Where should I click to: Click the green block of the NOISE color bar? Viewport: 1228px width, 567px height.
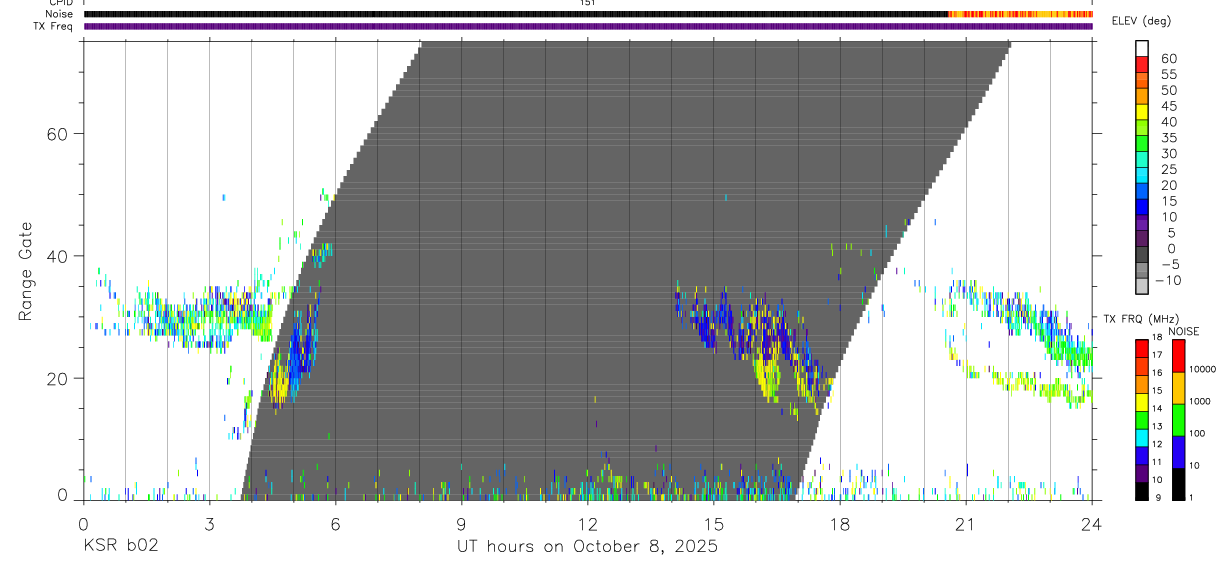[x=1178, y=419]
